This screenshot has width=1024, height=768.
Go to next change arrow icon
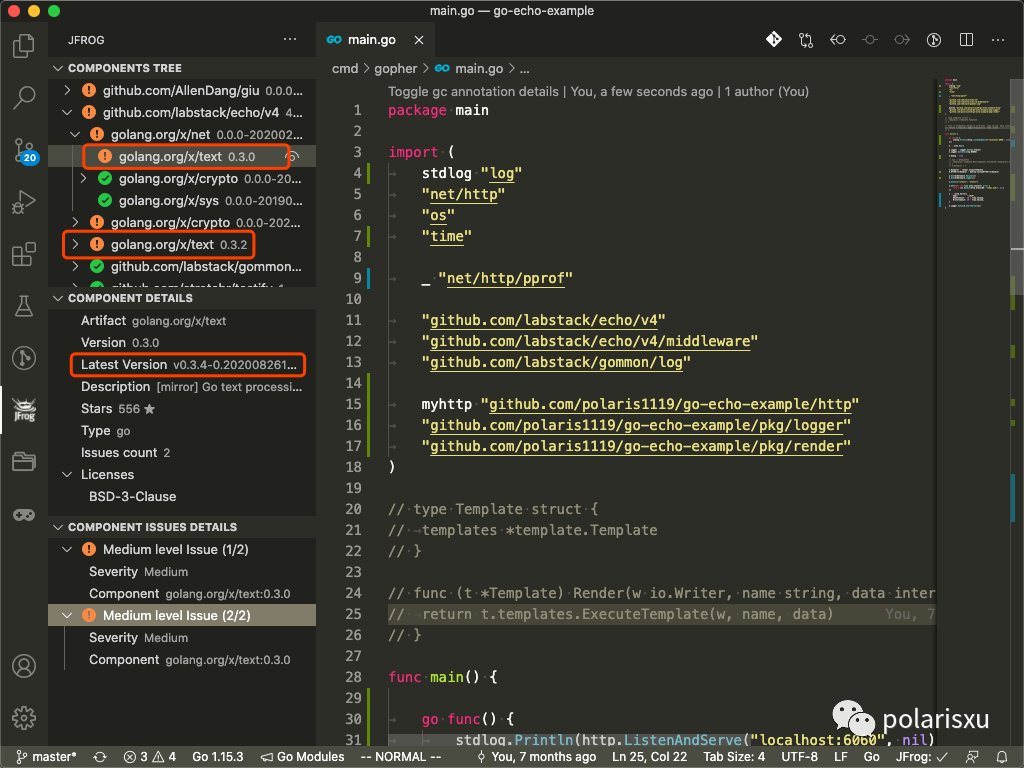902,40
